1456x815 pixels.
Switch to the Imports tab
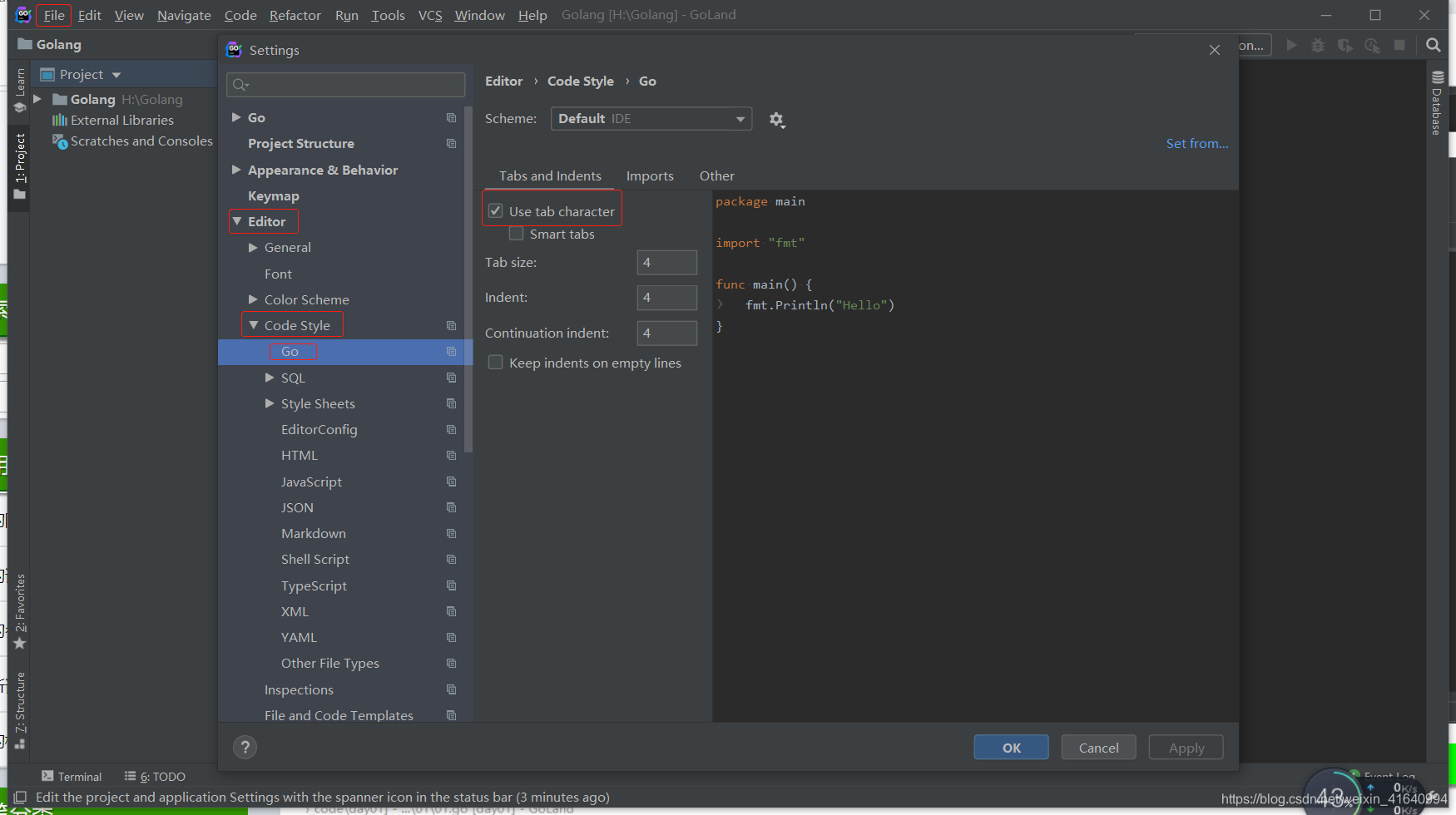tap(650, 176)
